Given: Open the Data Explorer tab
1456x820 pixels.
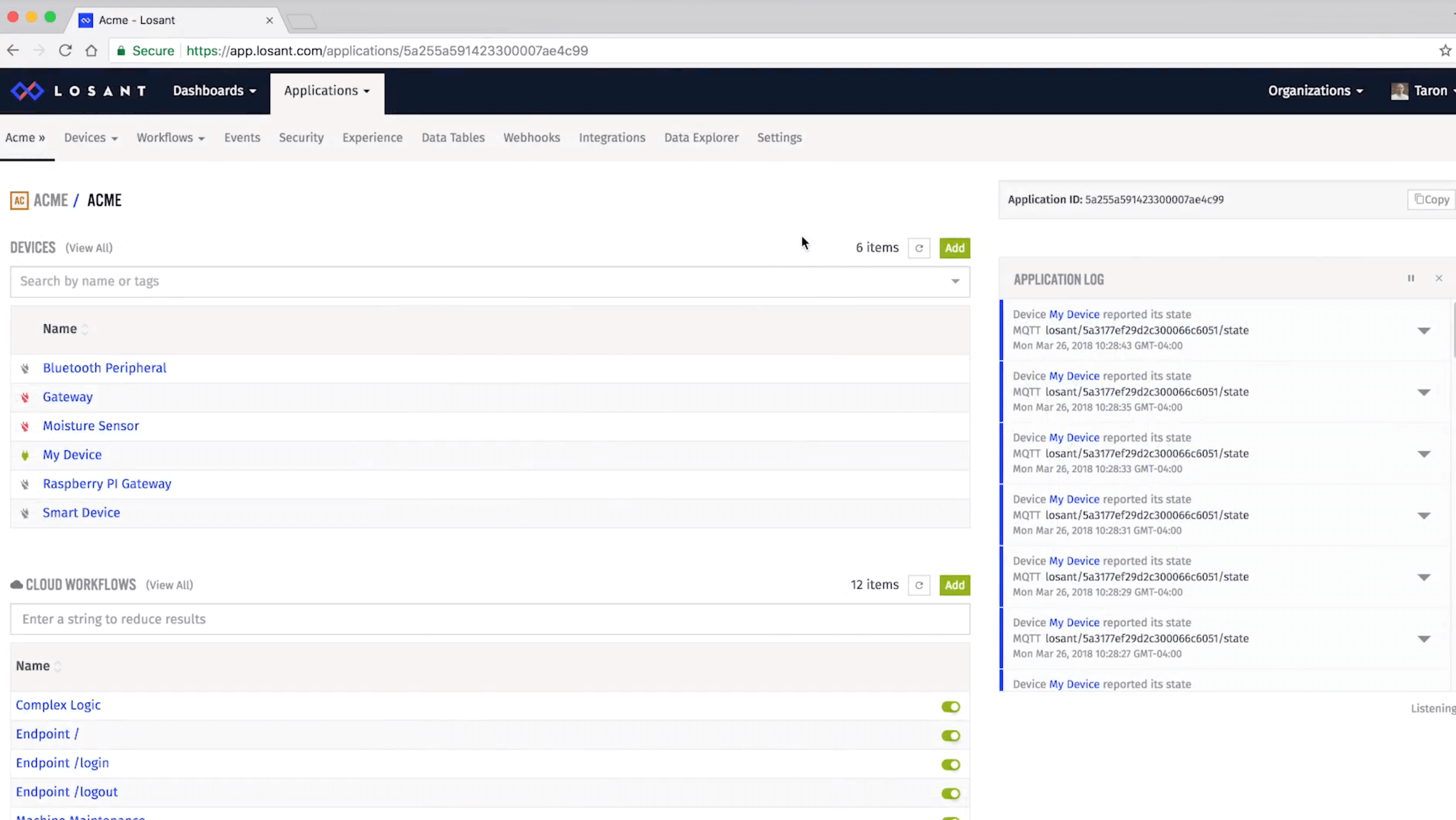Looking at the screenshot, I should coord(701,137).
